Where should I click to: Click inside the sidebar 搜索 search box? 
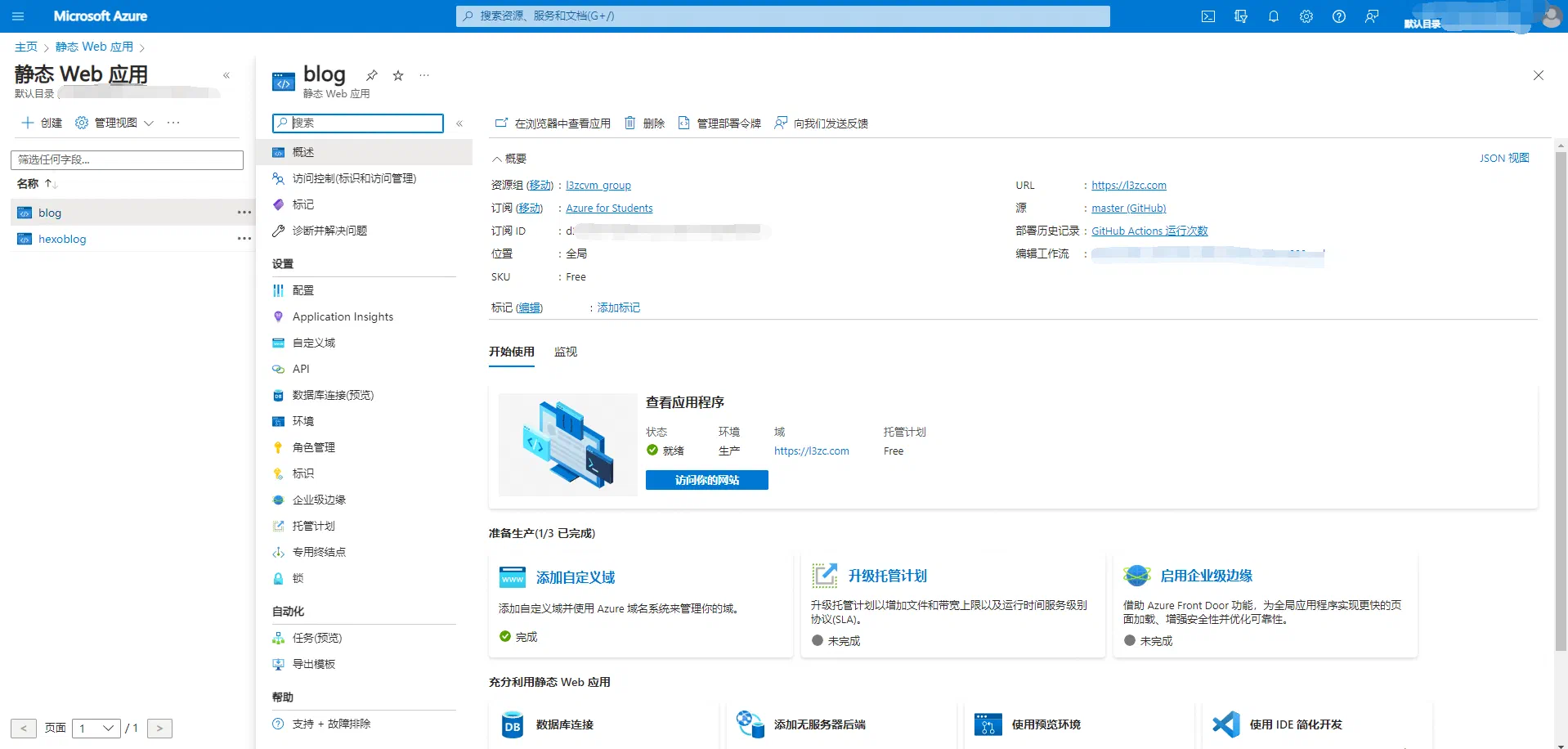[357, 123]
